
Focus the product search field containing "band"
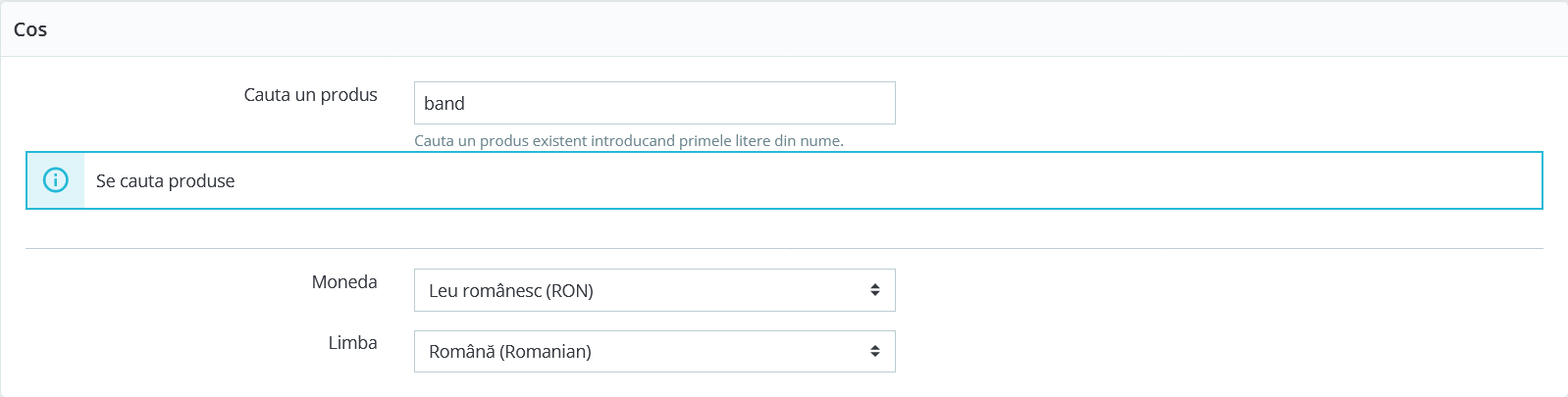coord(654,103)
